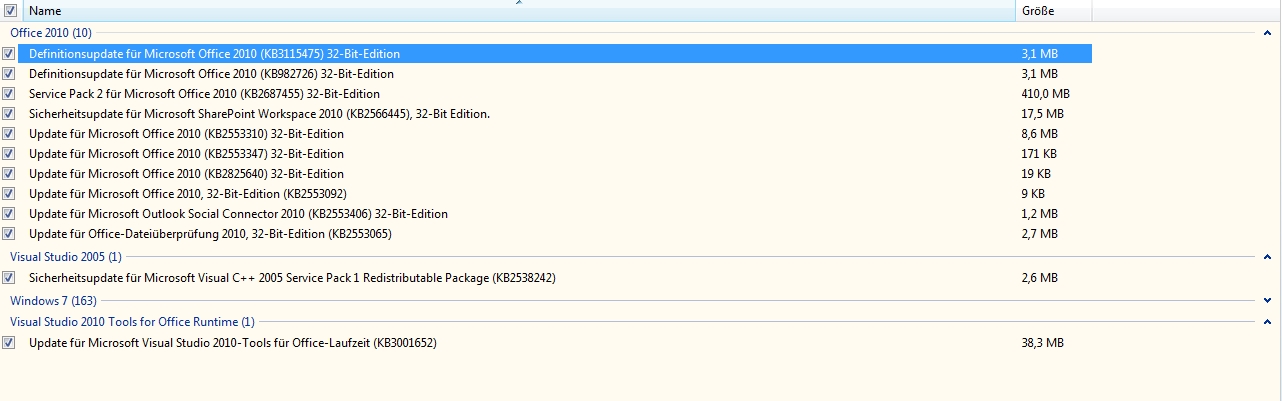
Task: Click the 9 KB size value
Action: point(1033,194)
